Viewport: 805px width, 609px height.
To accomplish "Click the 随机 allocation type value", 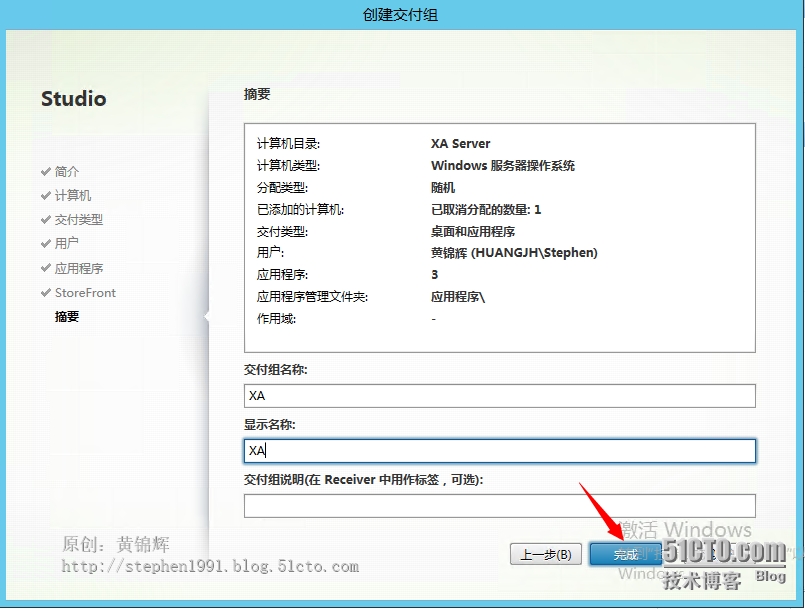I will tap(443, 188).
